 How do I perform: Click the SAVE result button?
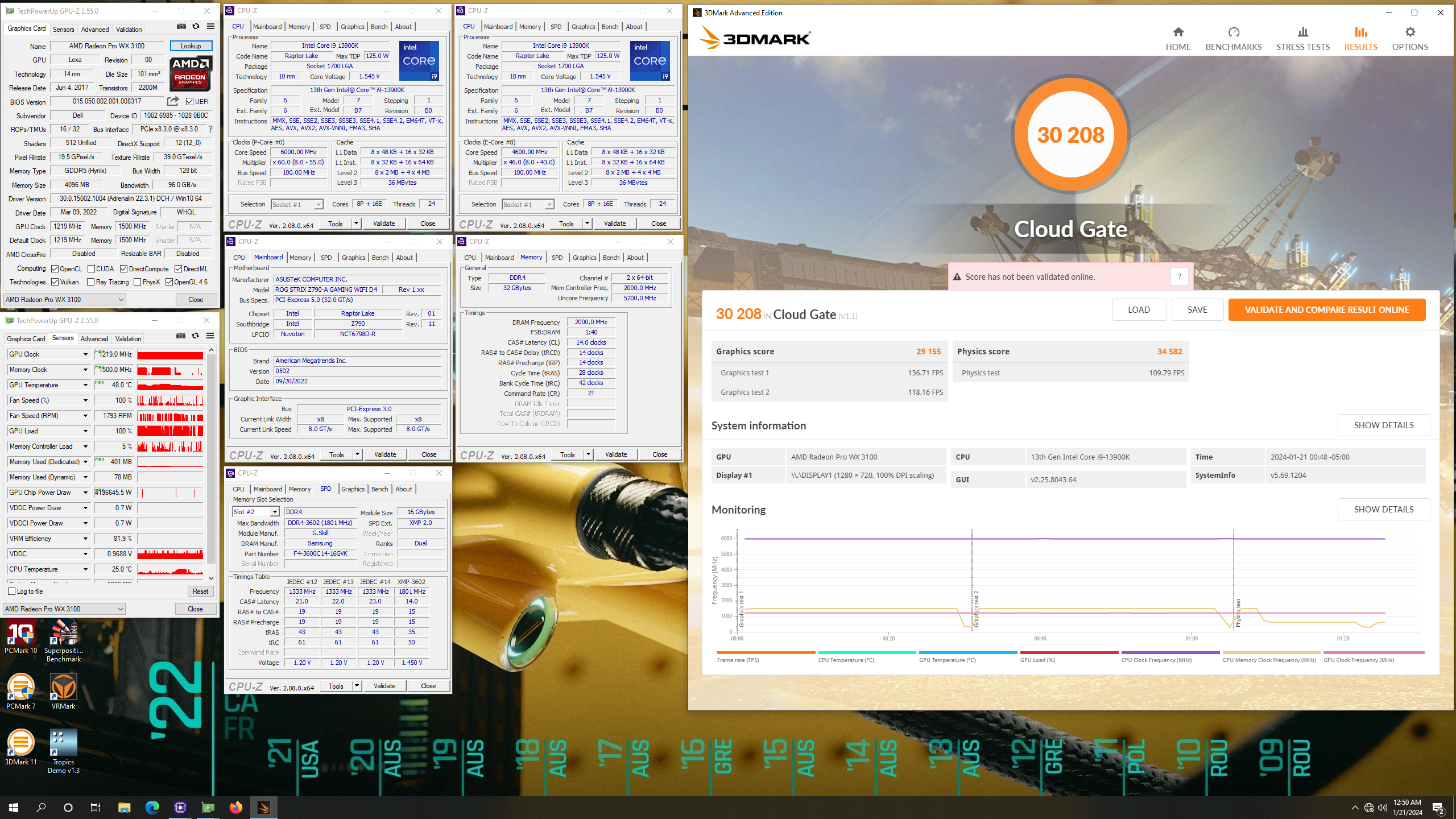point(1197,310)
